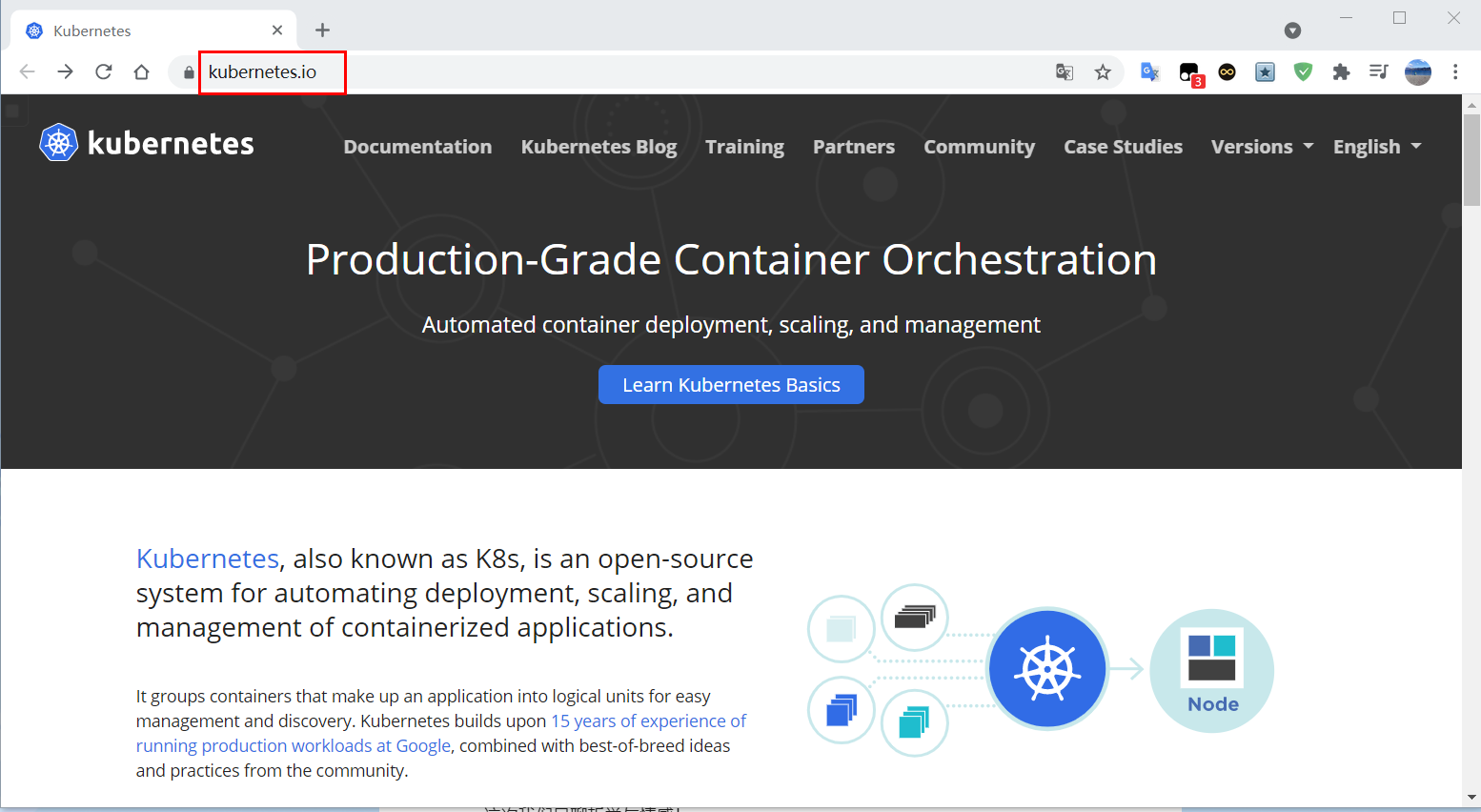View site info via the lock icon

coord(189,72)
